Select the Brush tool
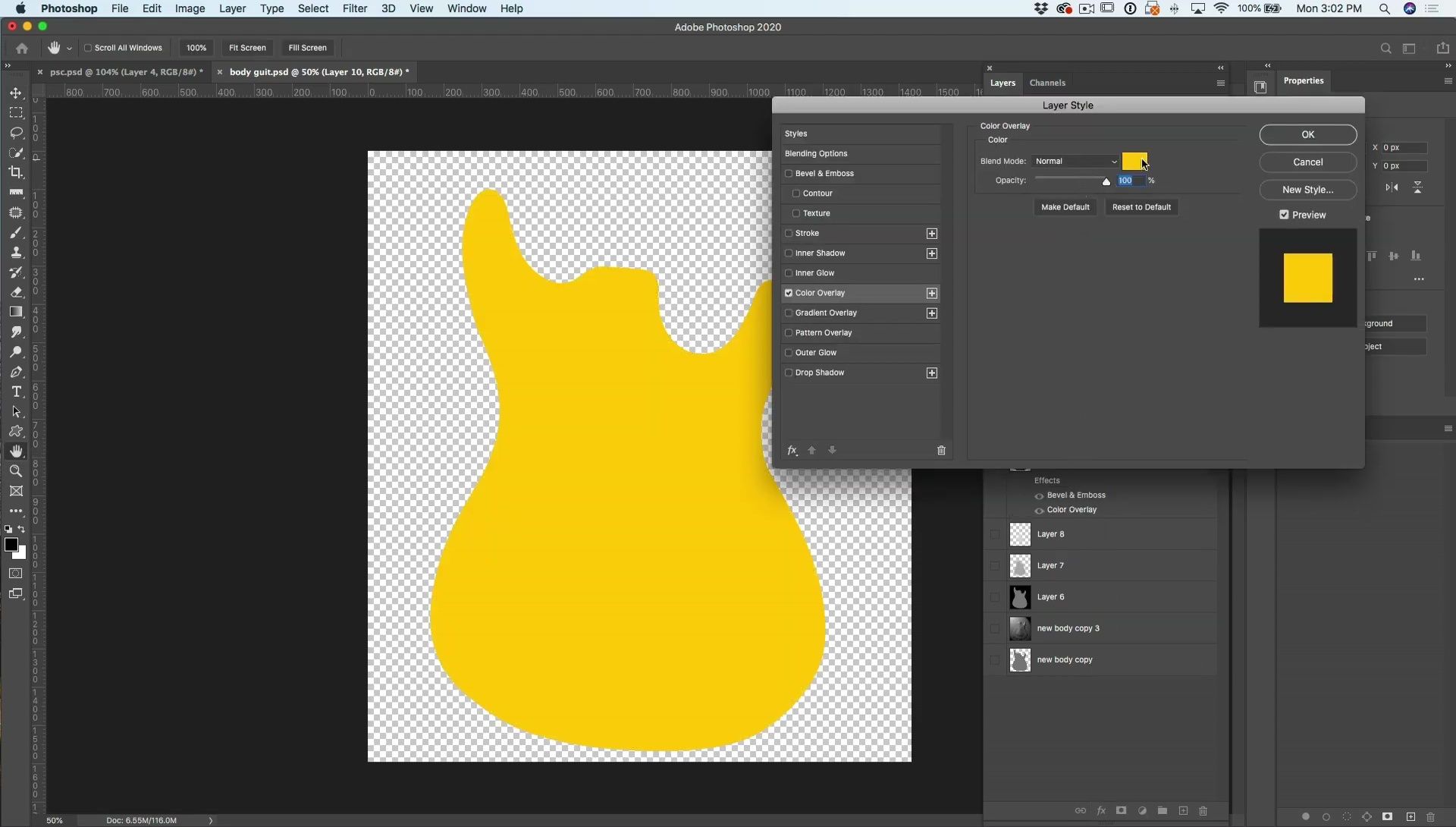Image resolution: width=1456 pixels, height=827 pixels. [16, 233]
